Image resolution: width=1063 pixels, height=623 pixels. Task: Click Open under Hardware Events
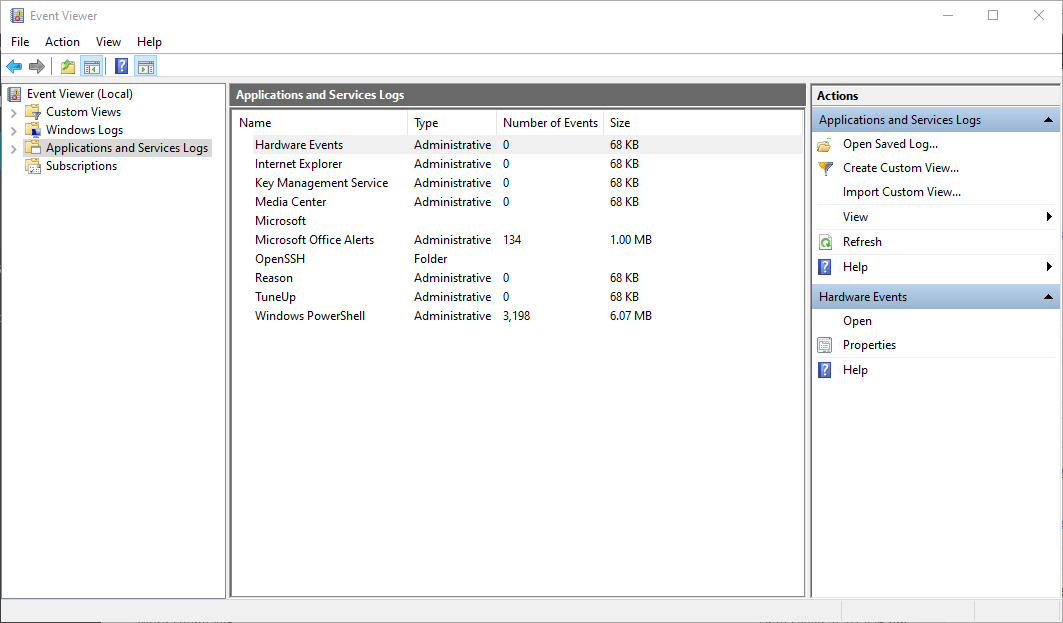tap(858, 321)
